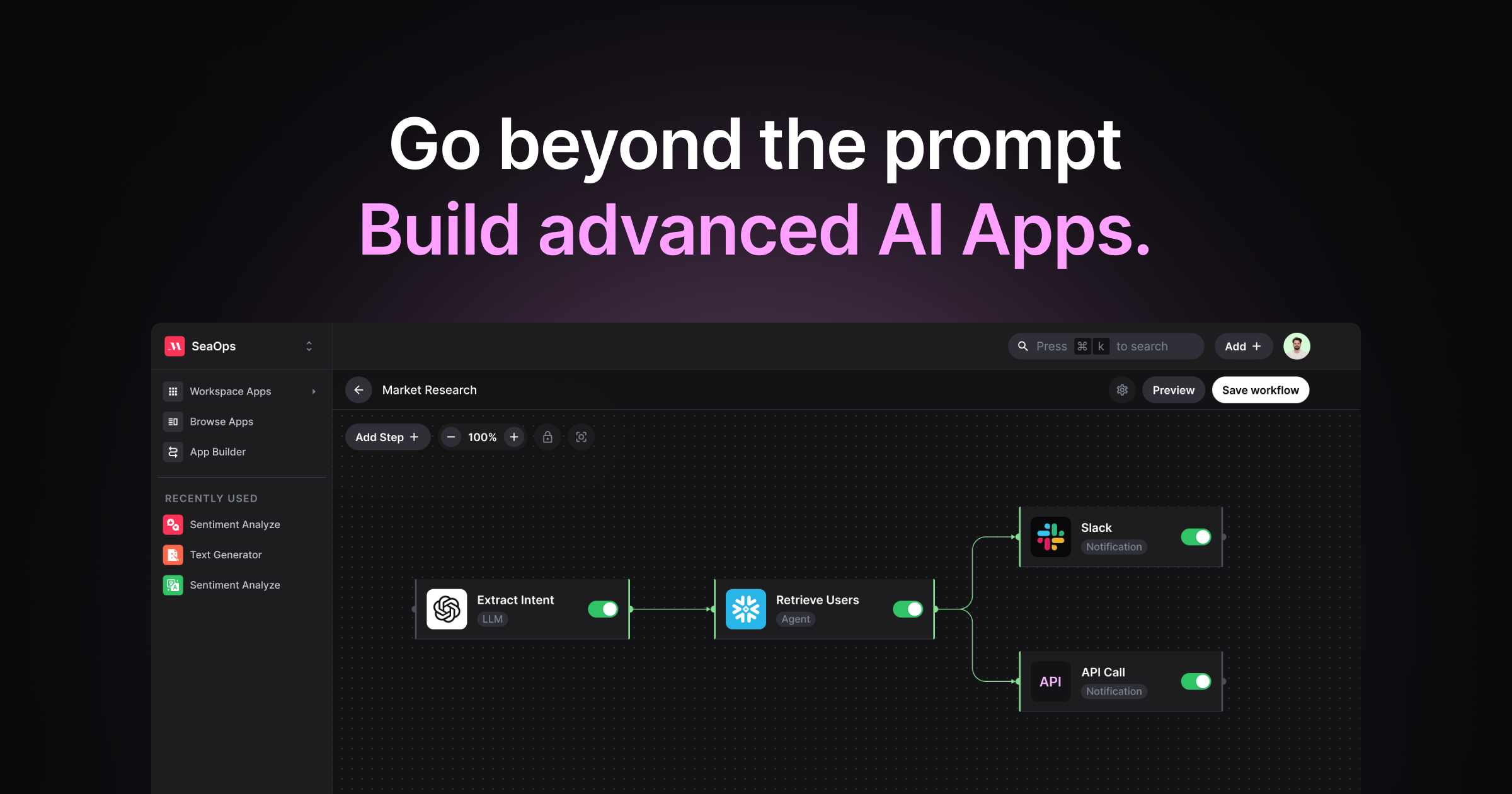Toggle the Slack Notification step on/off
Screen dimensions: 1512x794
pyautogui.click(x=1196, y=536)
